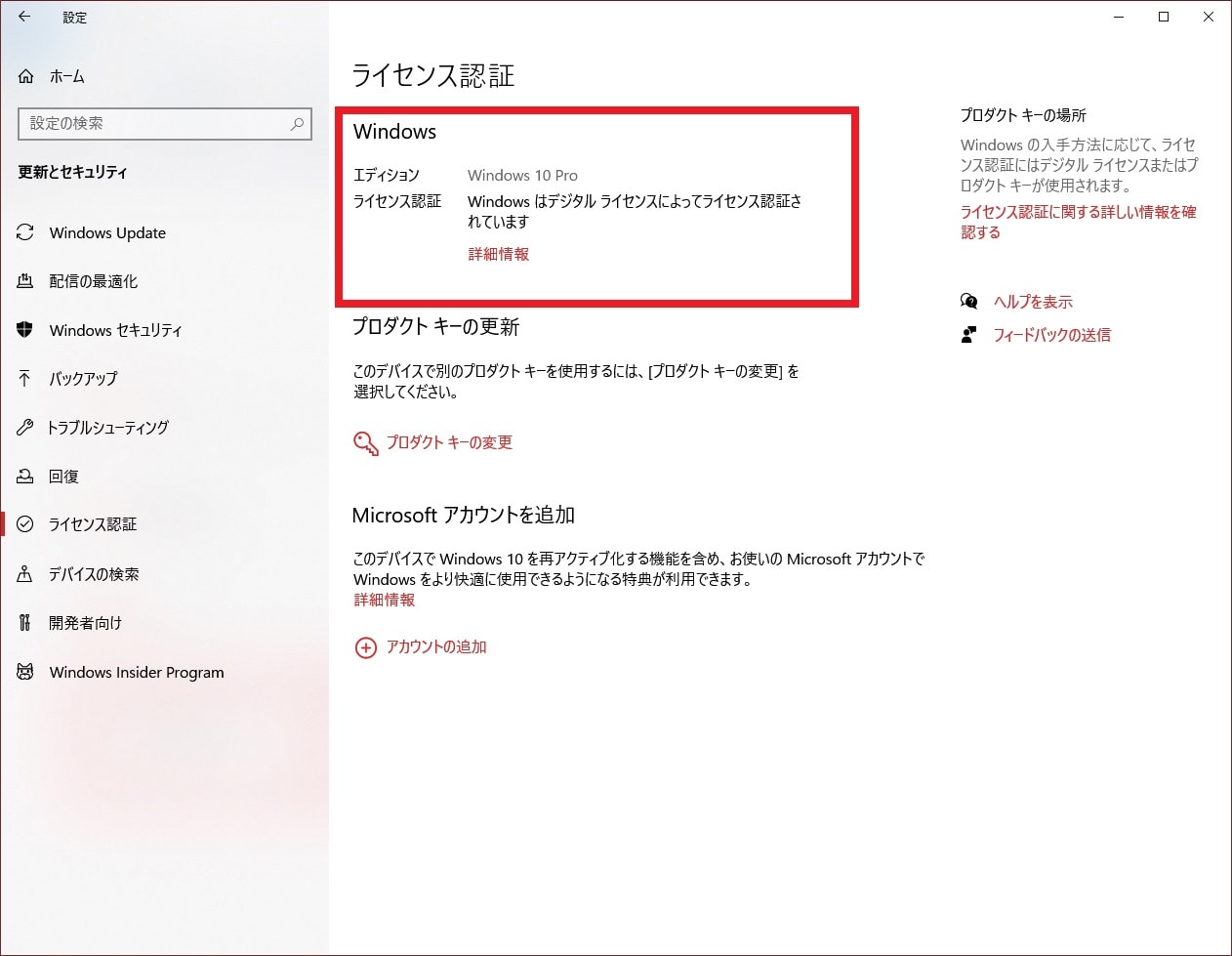The width and height of the screenshot is (1232, 956).
Task: Click the エディション label
Action: pos(387,176)
